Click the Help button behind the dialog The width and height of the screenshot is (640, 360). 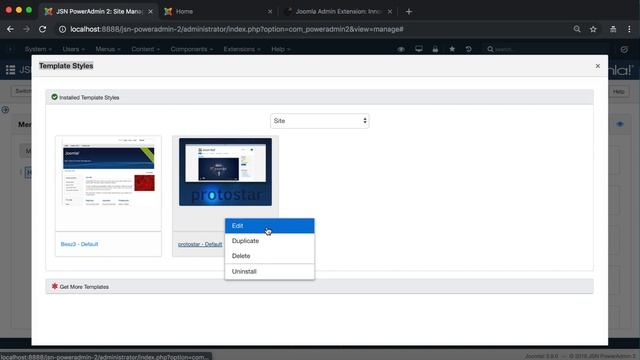coord(619,91)
